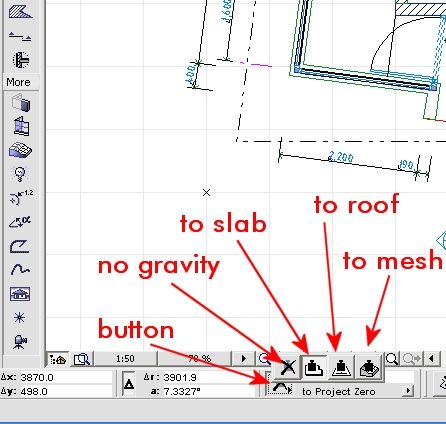Select the Radial Dimension tool
The image size is (446, 424).
[21, 197]
